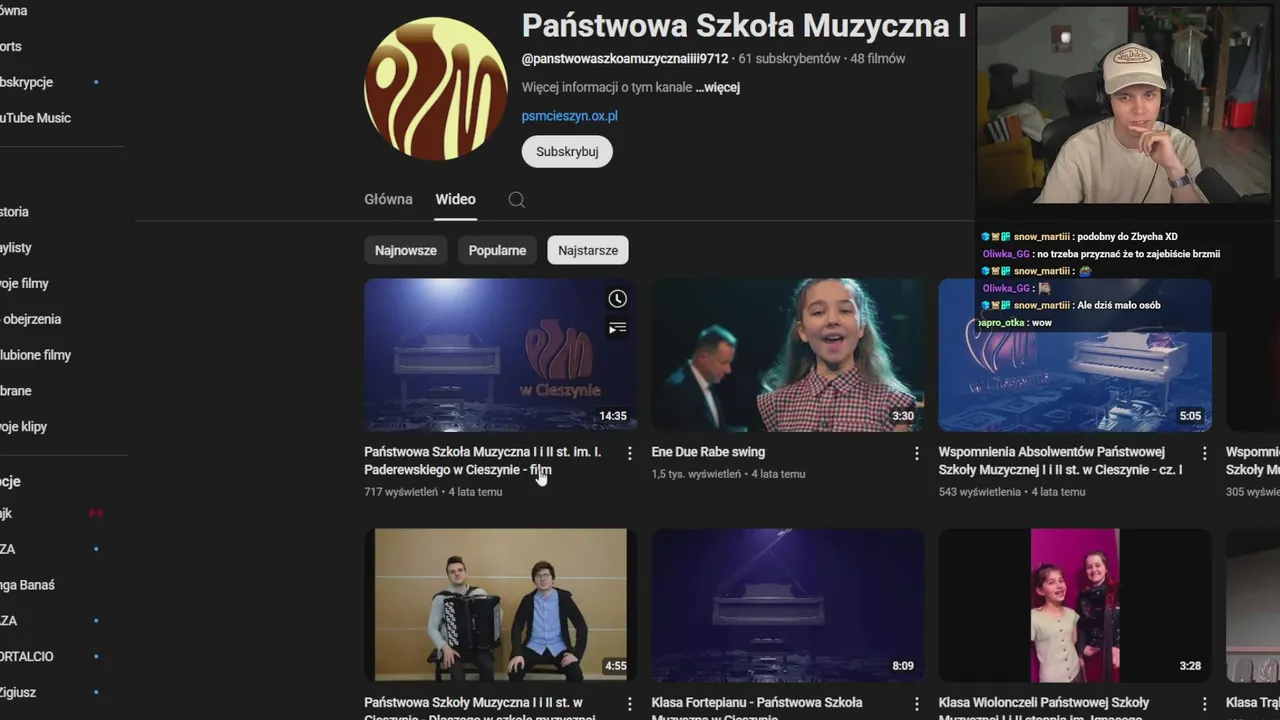Play the 4:55 accordion duo thumbnail
The image size is (1280, 720).
500,605
